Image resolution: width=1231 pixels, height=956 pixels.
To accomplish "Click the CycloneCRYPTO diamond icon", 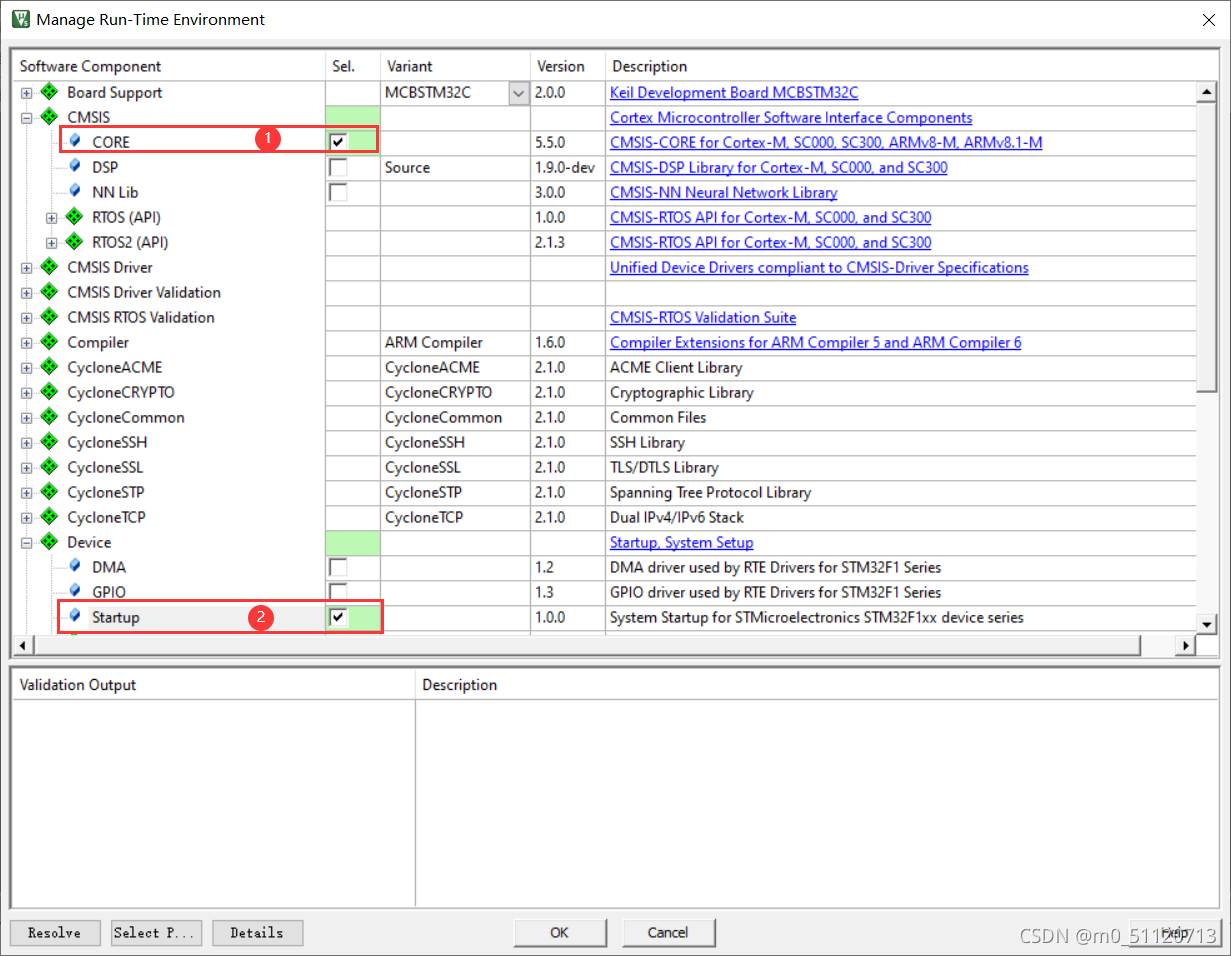I will tap(49, 392).
